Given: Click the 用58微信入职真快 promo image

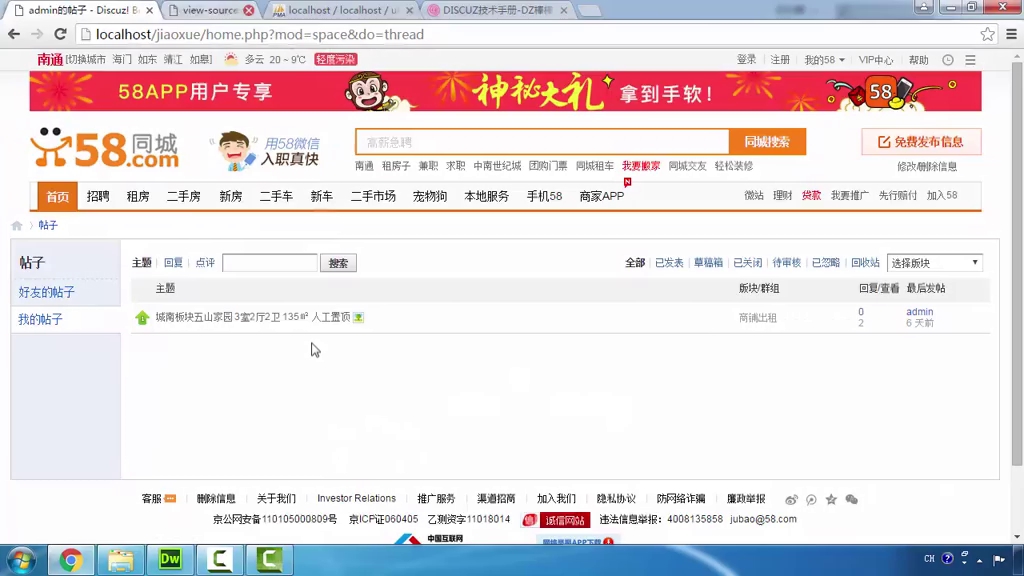Looking at the screenshot, I should (x=266, y=151).
